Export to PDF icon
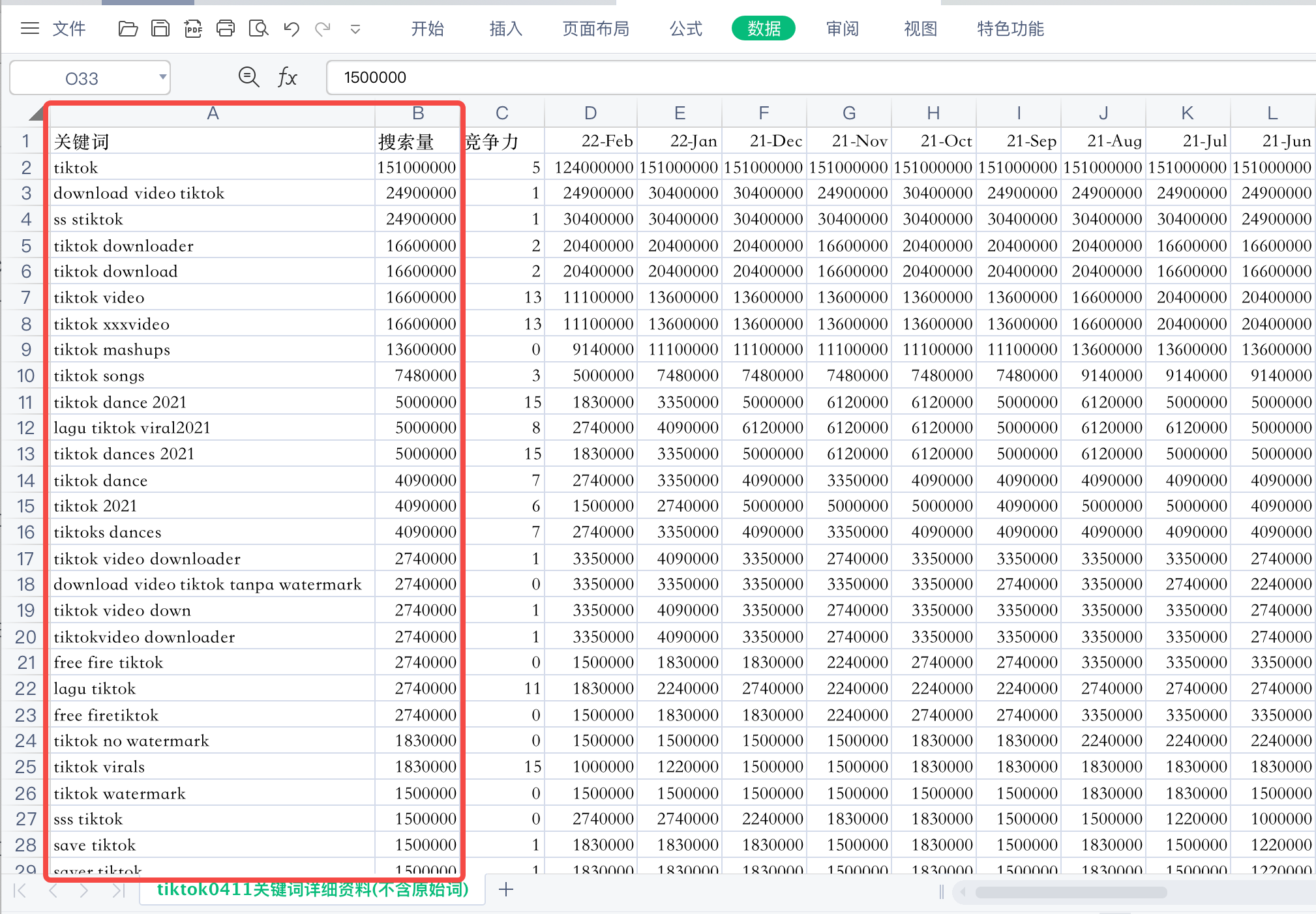The width and height of the screenshot is (1316, 914). click(193, 29)
